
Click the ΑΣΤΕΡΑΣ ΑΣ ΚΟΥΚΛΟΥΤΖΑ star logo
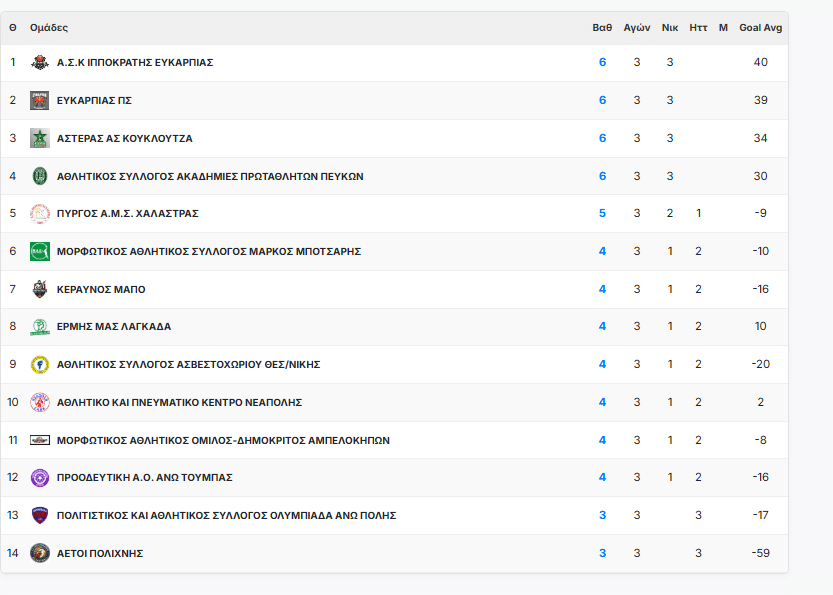click(x=40, y=138)
